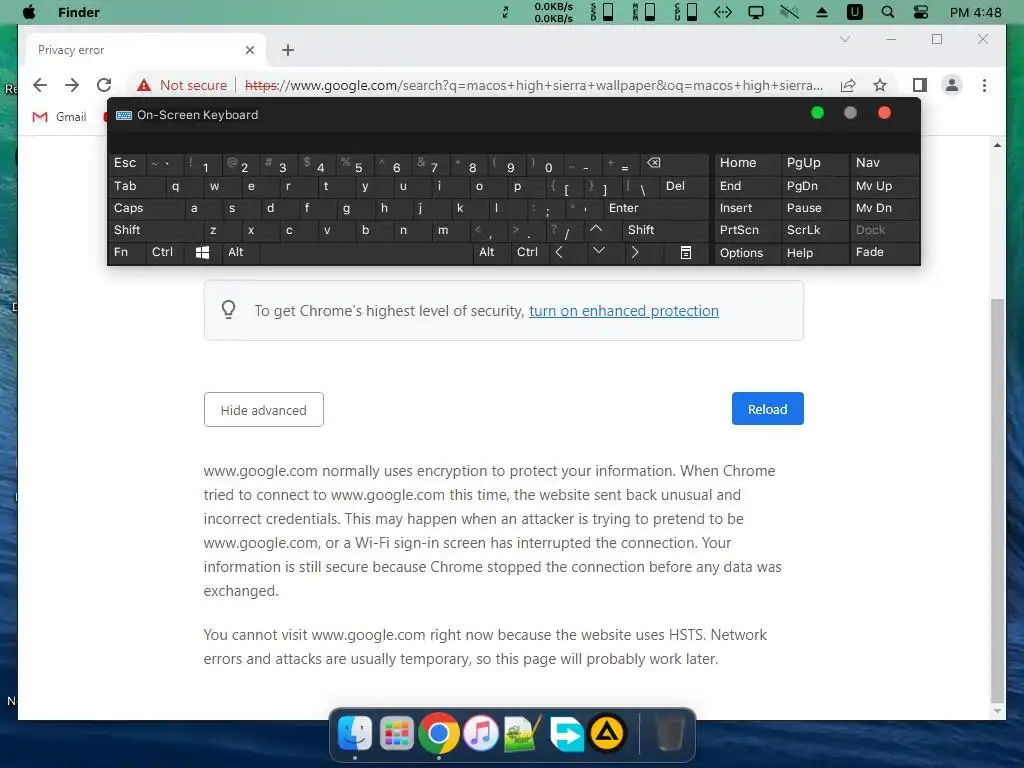
Task: Click the PM 4:48 clock
Action: [x=976, y=12]
